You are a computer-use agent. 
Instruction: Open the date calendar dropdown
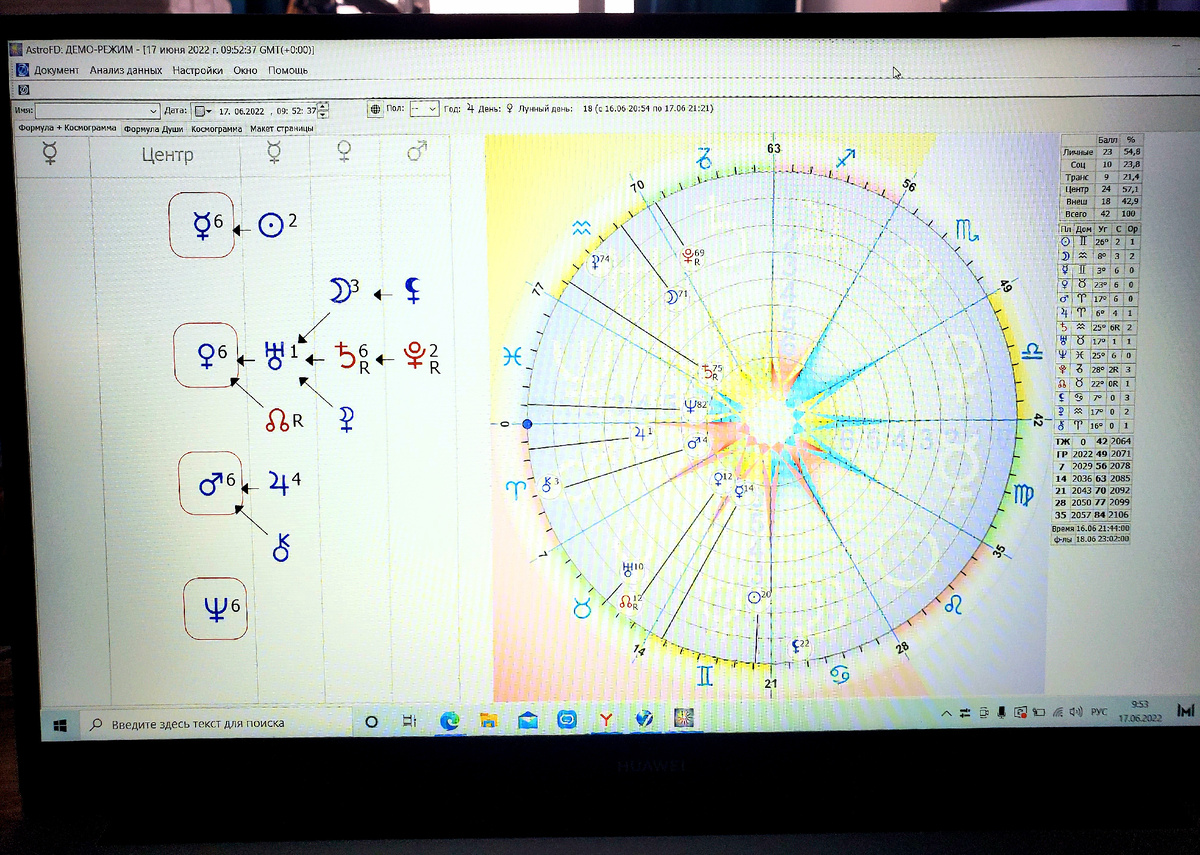pyautogui.click(x=205, y=110)
